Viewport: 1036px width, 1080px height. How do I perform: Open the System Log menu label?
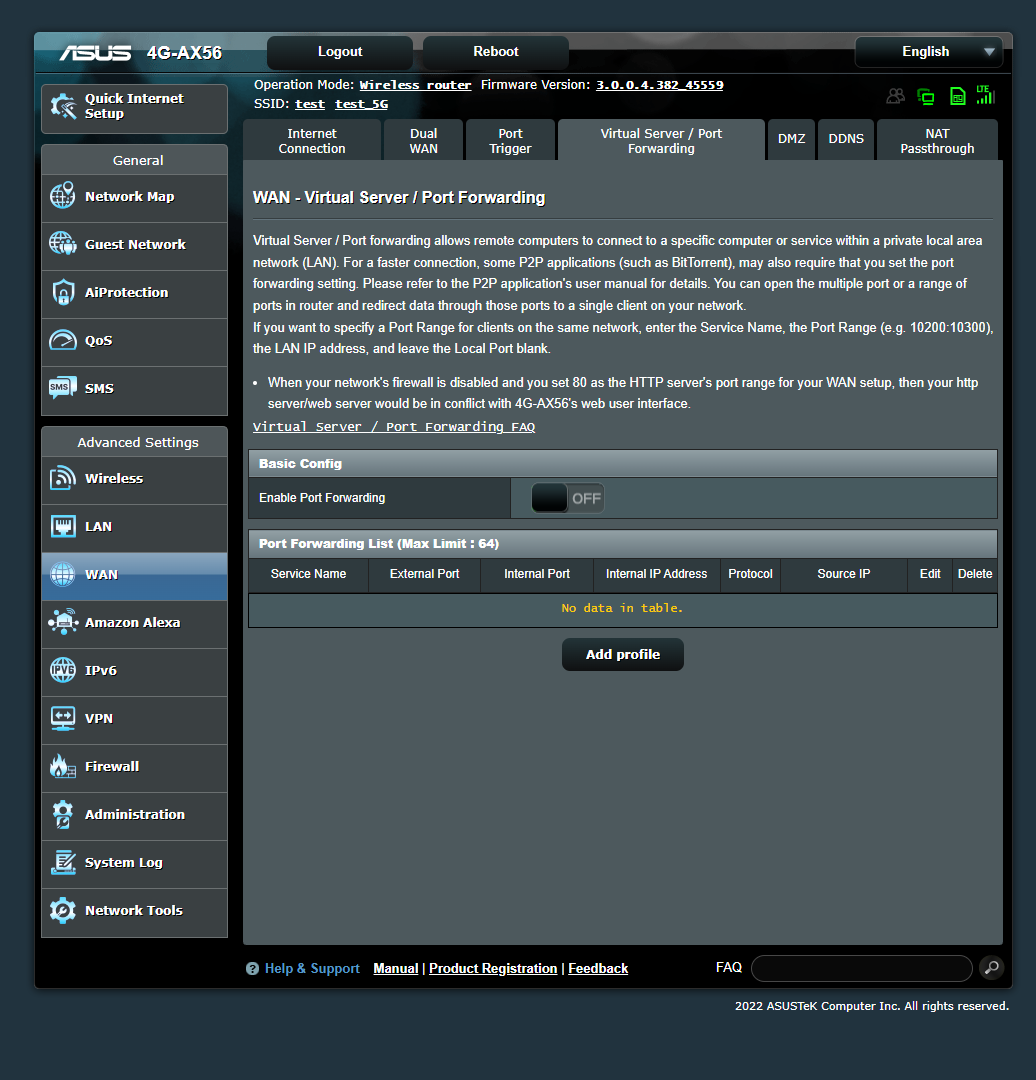point(123,862)
